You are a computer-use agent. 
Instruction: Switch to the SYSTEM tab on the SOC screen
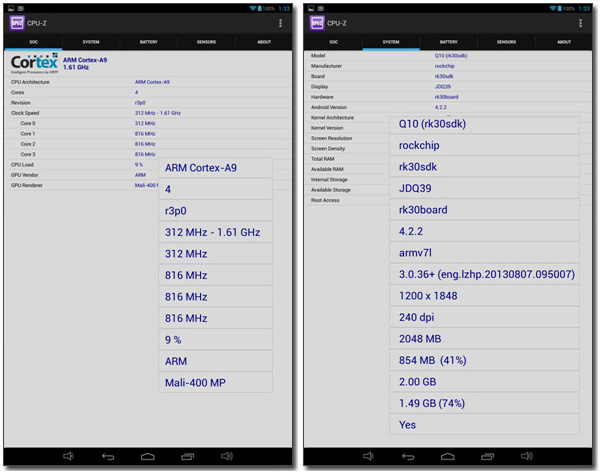91,42
